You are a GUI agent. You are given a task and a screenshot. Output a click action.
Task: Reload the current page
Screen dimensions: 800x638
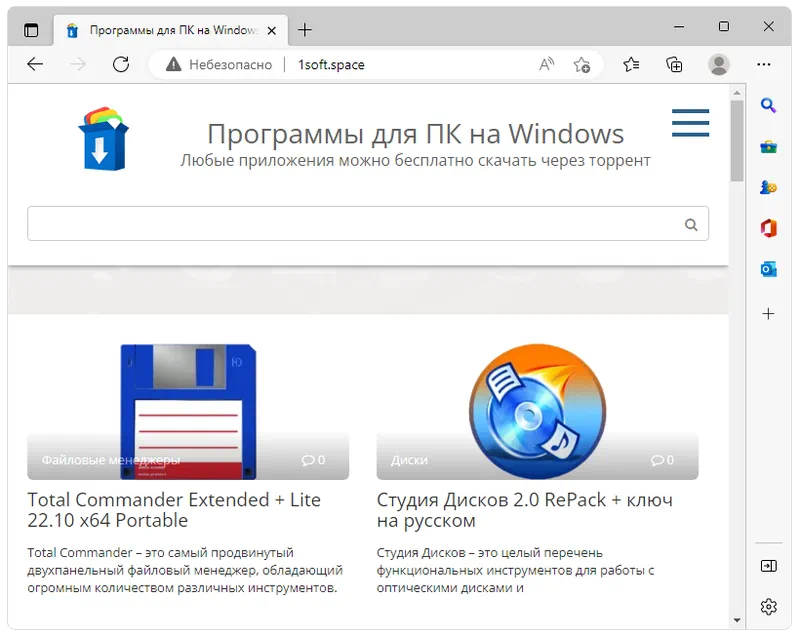tap(121, 64)
